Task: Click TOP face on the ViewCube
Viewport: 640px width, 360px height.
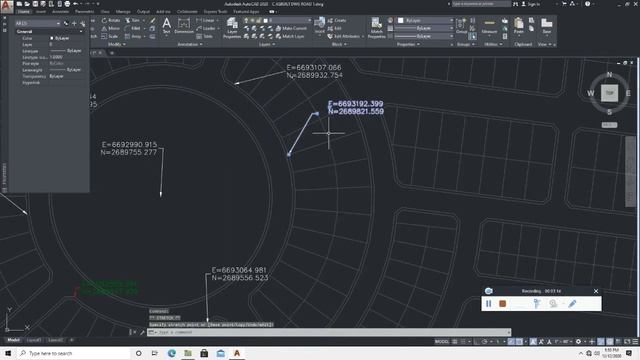Action: coord(609,93)
